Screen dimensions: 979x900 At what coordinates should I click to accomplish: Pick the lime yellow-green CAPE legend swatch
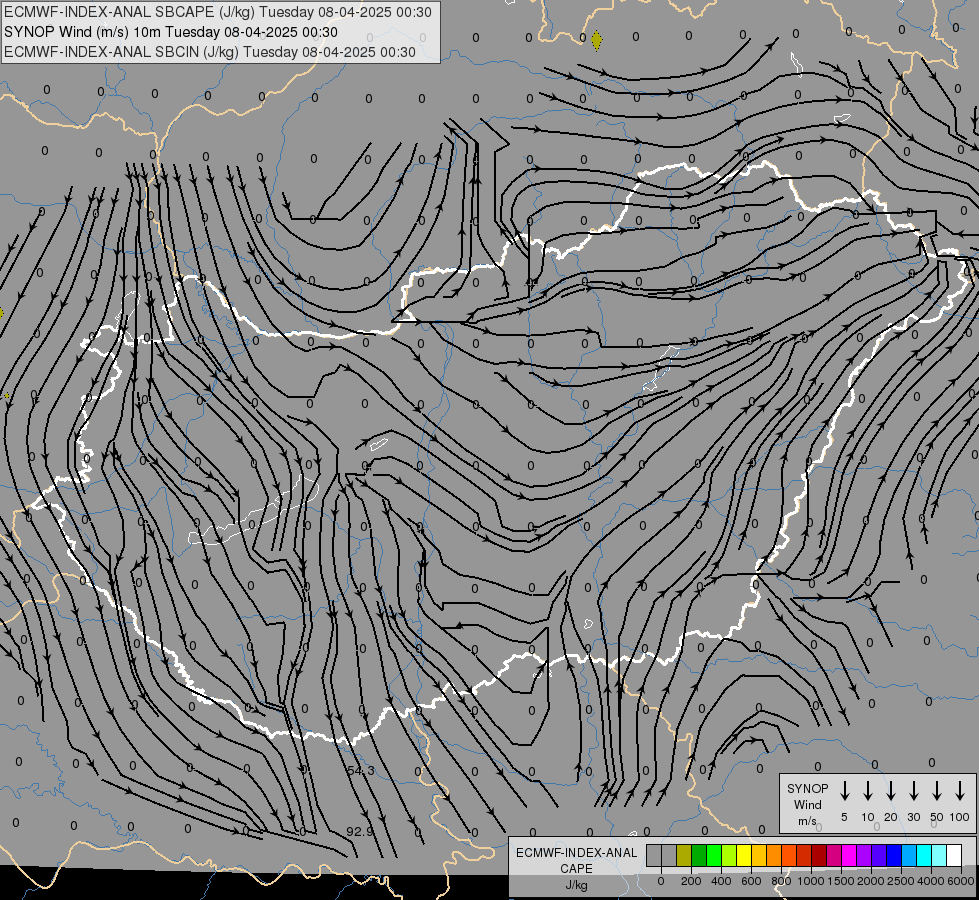coord(729,855)
